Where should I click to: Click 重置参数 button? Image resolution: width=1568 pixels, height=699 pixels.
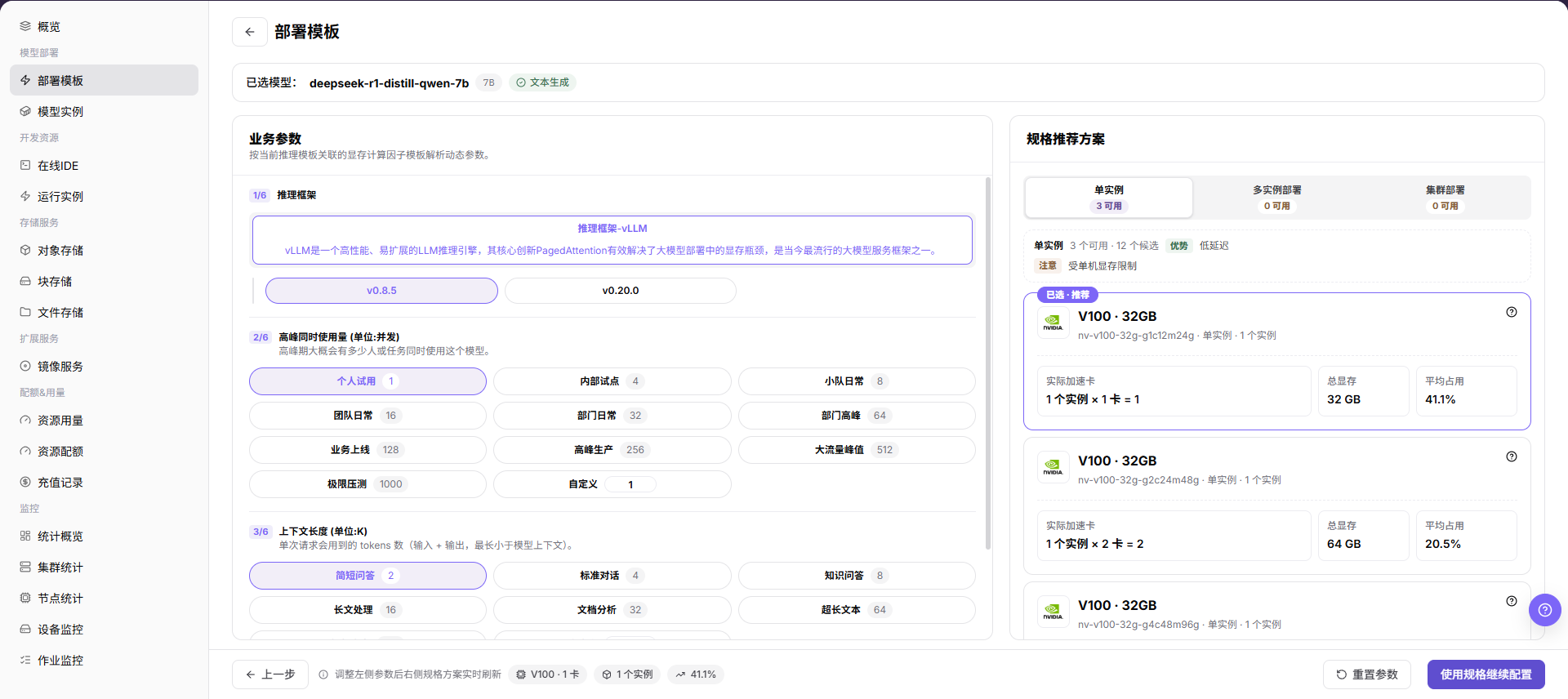click(1367, 675)
